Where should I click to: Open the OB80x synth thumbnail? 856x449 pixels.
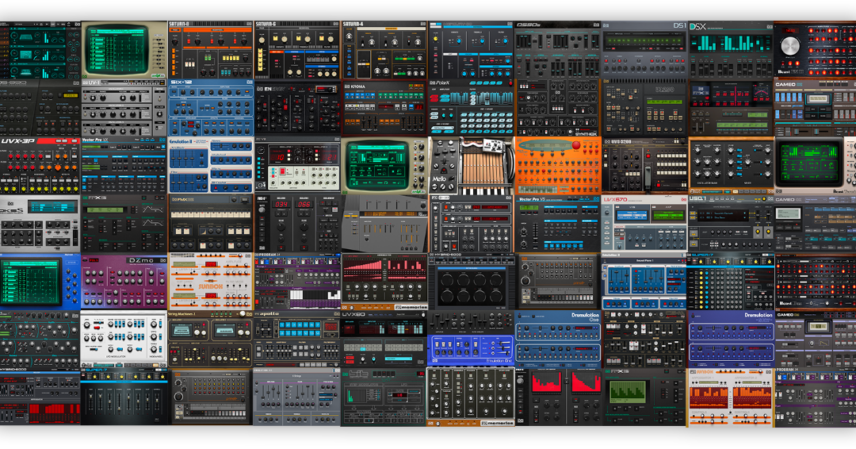point(557,50)
